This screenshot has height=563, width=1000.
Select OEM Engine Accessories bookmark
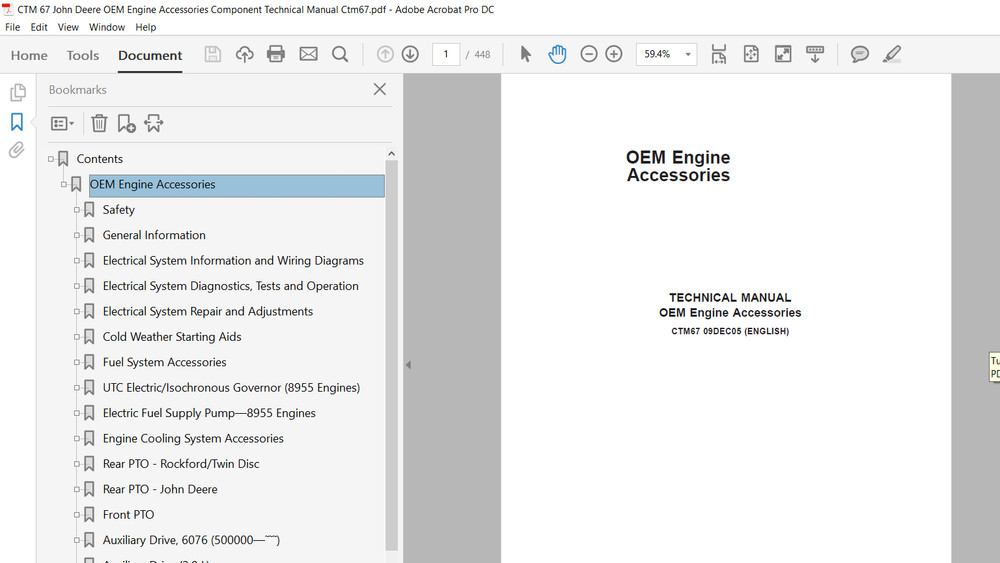[x=237, y=185]
